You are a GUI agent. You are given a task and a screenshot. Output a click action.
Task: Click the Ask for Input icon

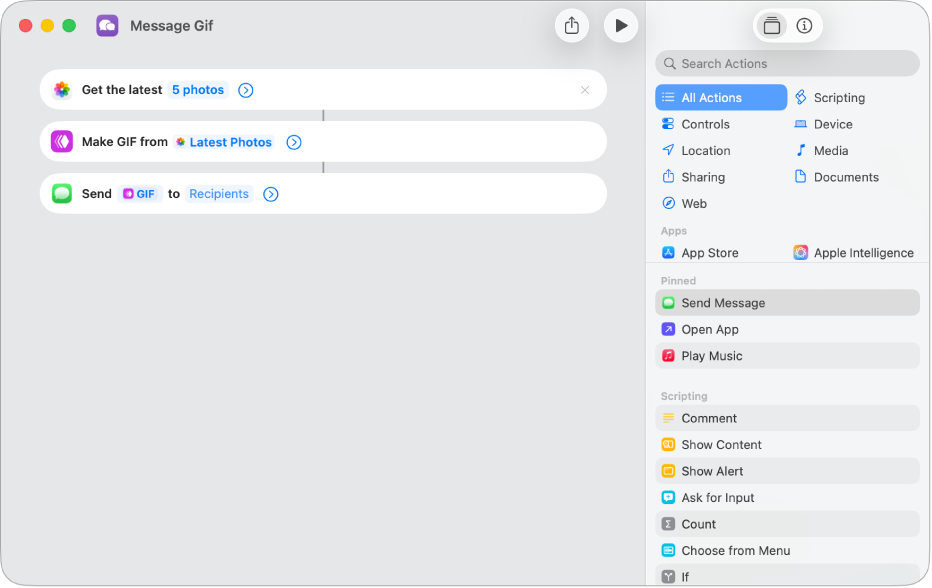(668, 498)
